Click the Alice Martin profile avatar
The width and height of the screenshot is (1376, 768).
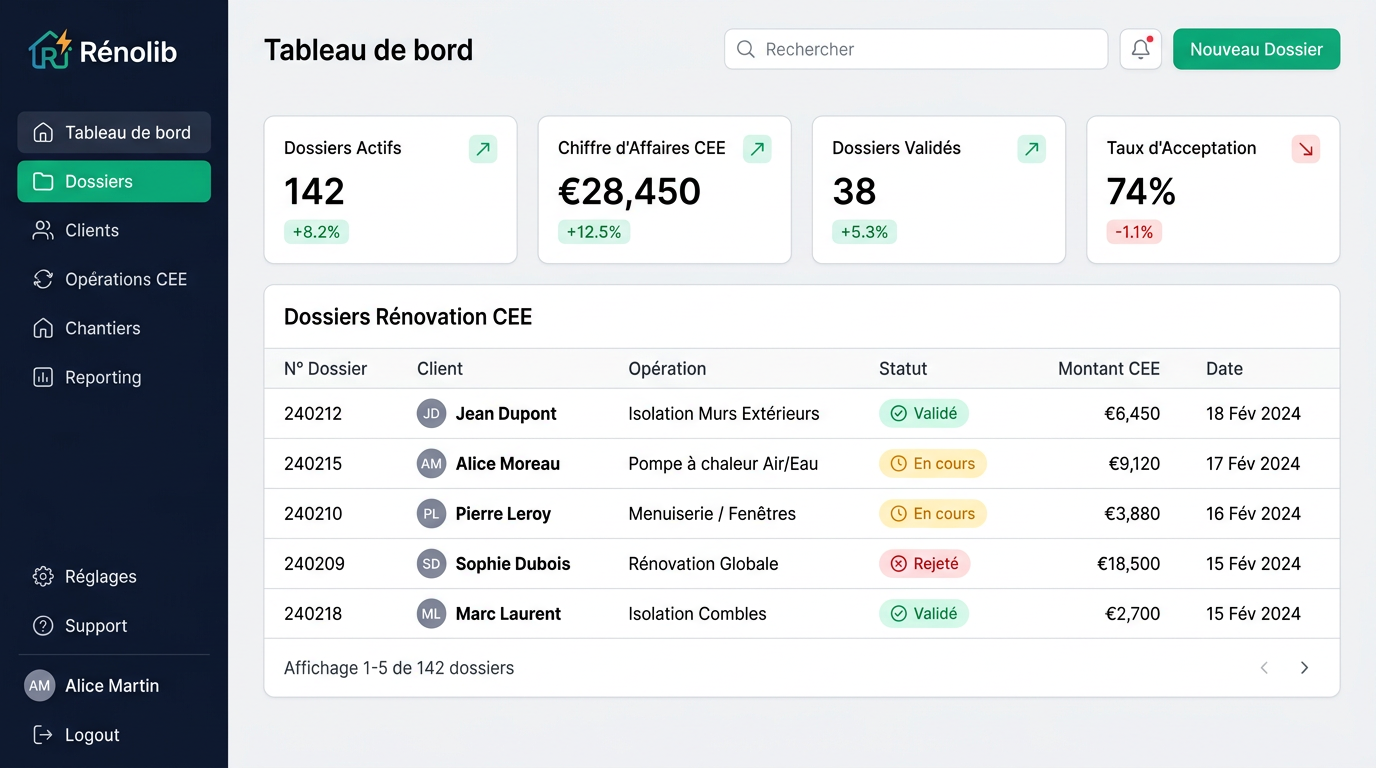tap(39, 686)
